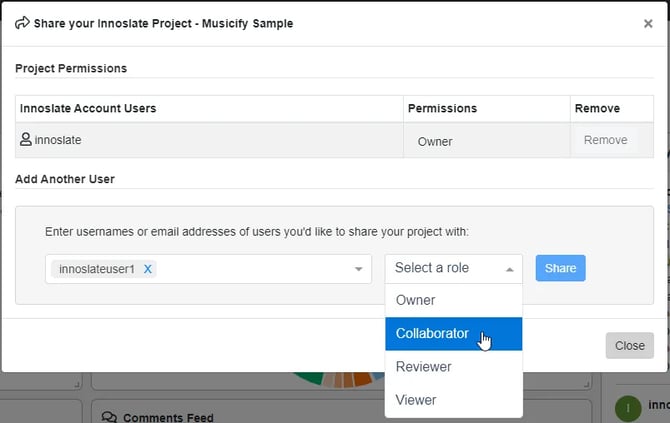The height and width of the screenshot is (423, 670).
Task: Click the Comments Feed title in background
Action: (168, 417)
